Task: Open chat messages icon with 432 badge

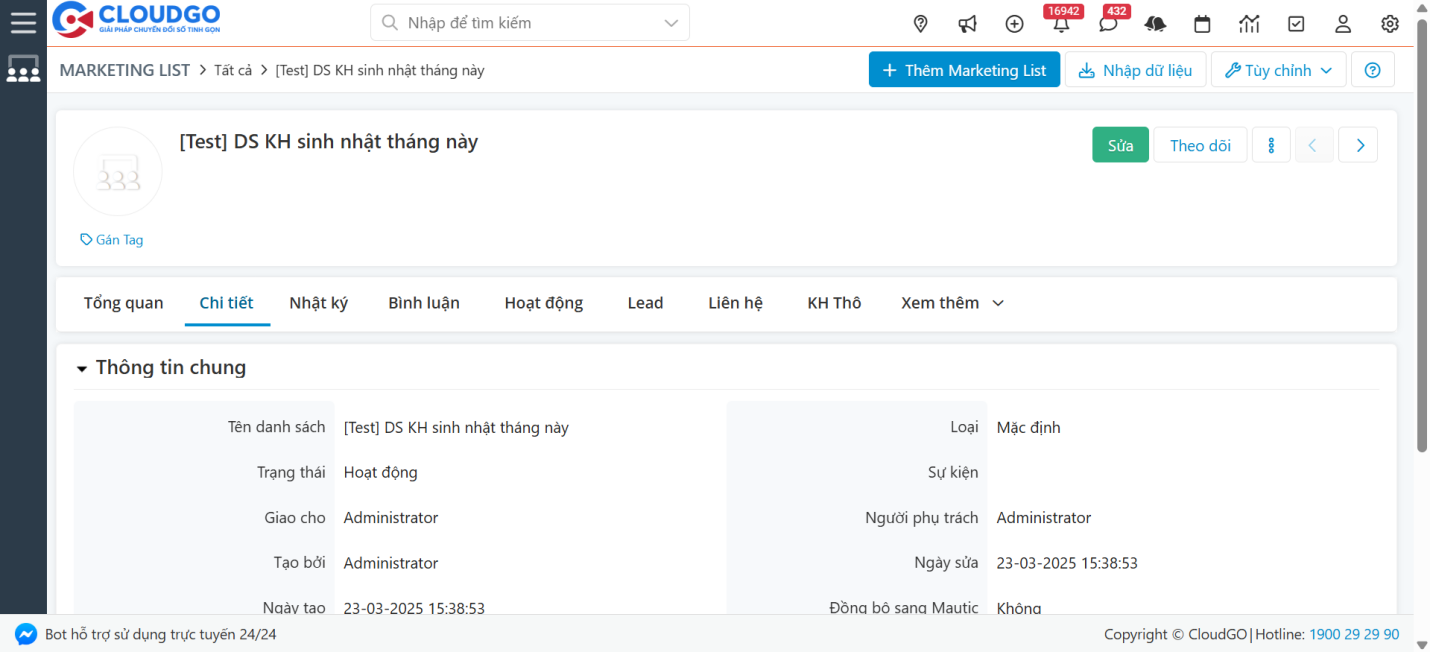Action: tap(1108, 24)
